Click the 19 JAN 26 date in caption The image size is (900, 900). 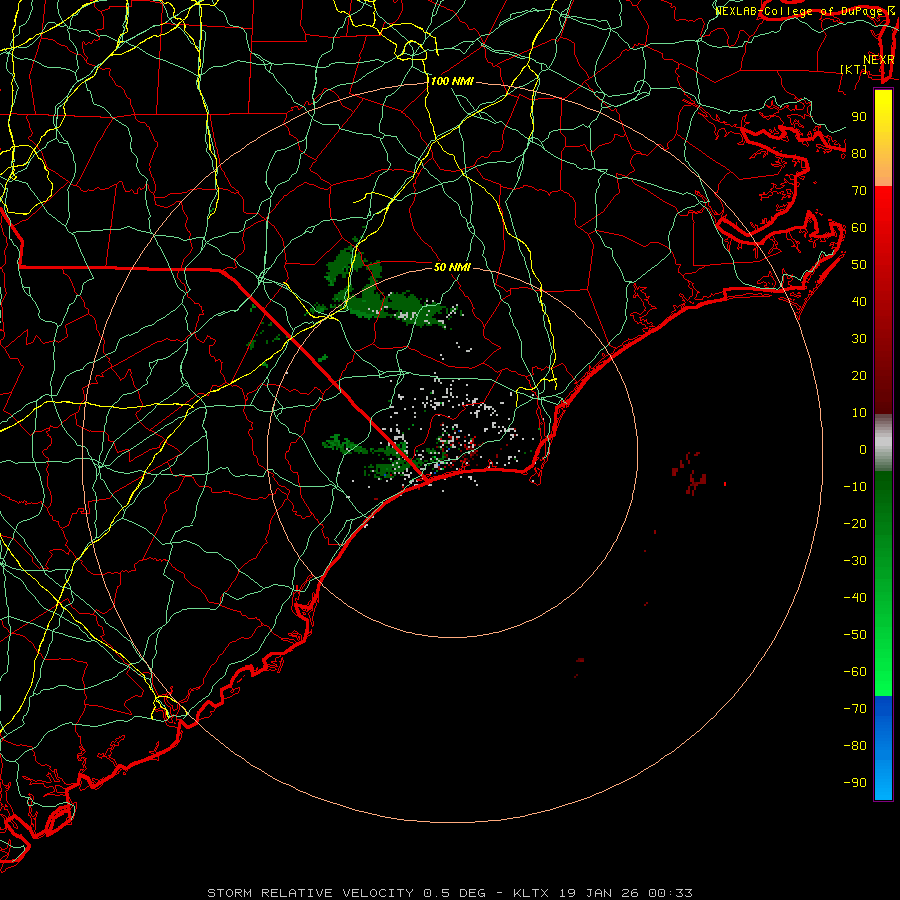click(599, 893)
